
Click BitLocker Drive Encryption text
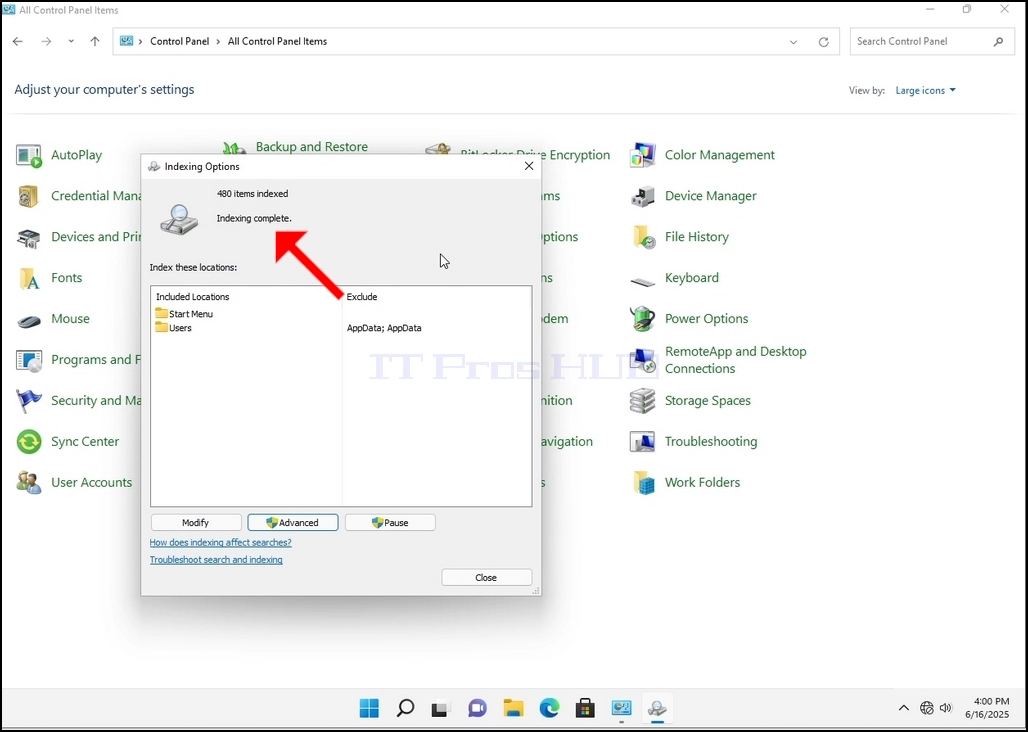point(535,155)
